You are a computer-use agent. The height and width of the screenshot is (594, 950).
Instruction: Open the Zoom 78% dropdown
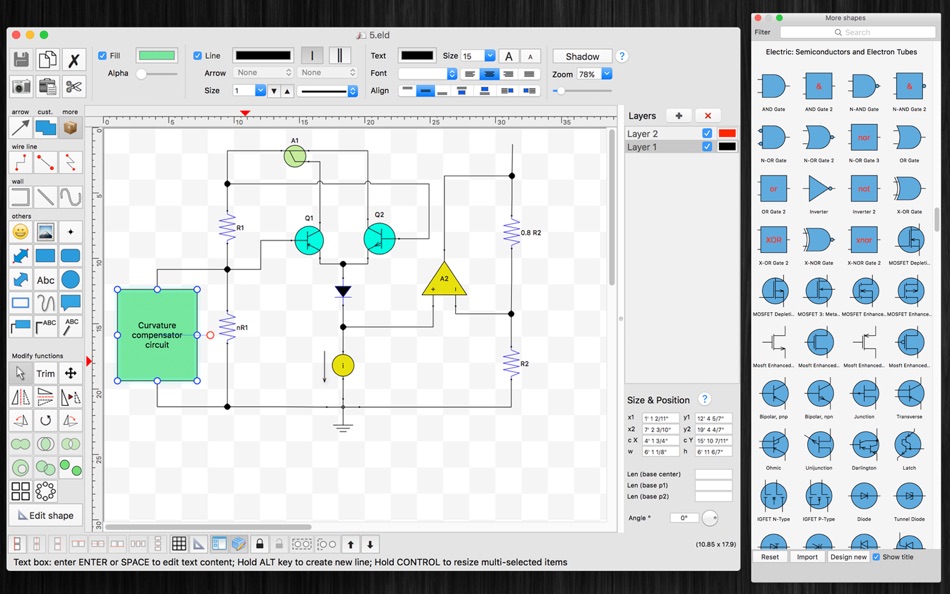(x=606, y=74)
